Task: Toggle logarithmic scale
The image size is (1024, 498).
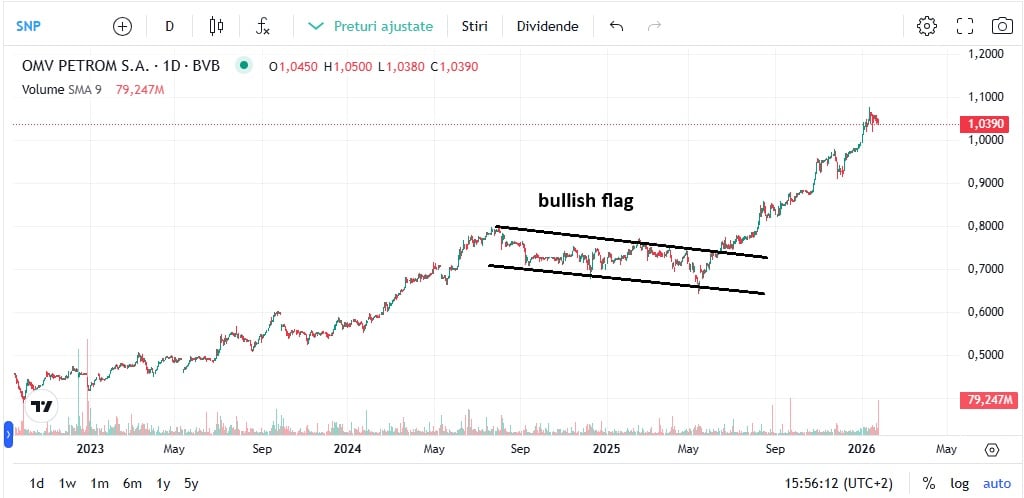Action: (x=959, y=484)
